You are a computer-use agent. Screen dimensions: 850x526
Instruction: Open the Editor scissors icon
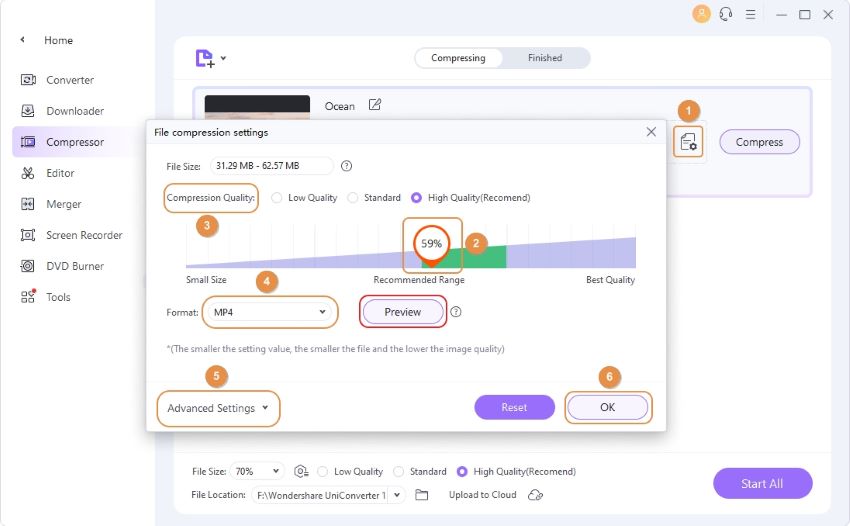(x=28, y=173)
